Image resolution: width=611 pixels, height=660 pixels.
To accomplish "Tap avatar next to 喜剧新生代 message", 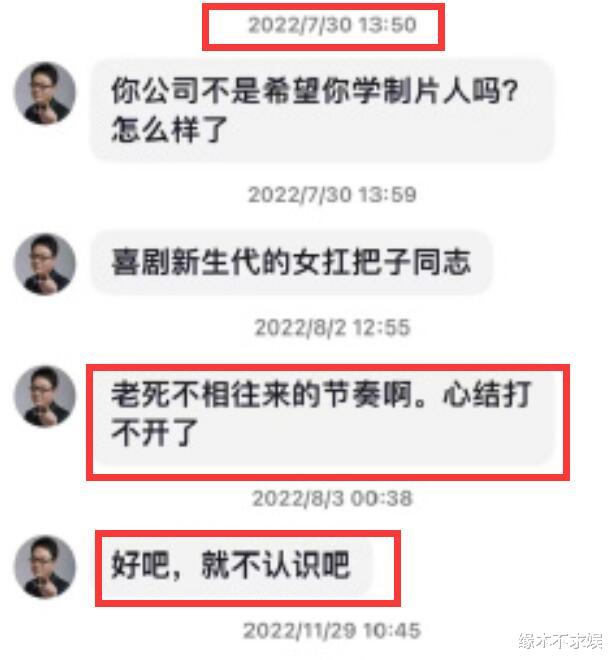I will [45, 264].
